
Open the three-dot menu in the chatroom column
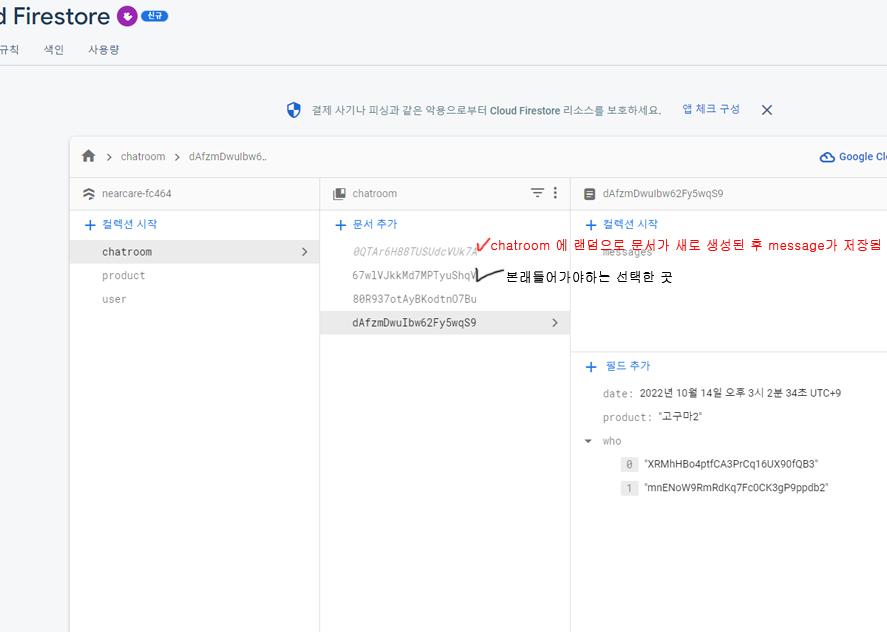[555, 193]
